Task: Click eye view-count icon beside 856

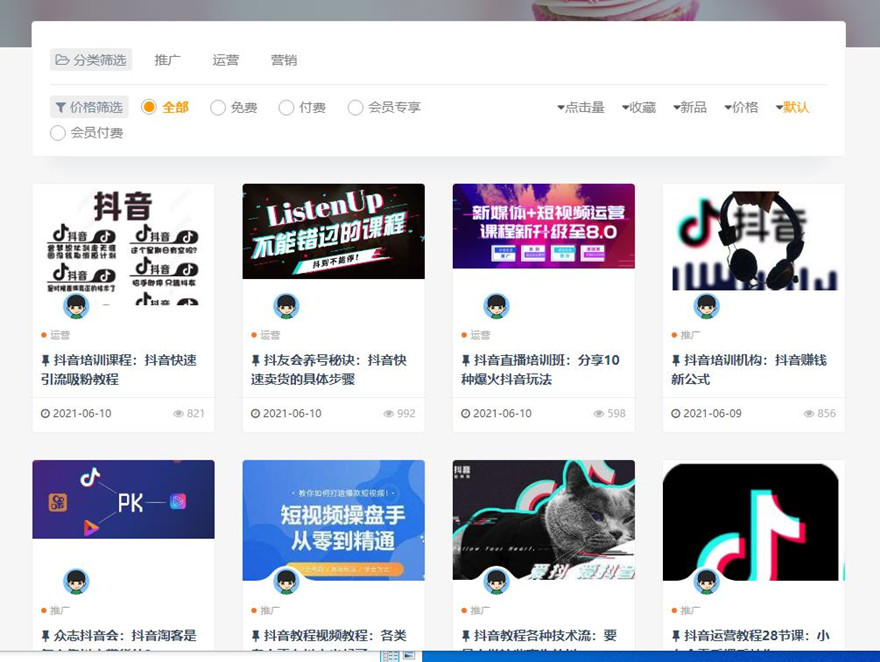Action: (809, 413)
